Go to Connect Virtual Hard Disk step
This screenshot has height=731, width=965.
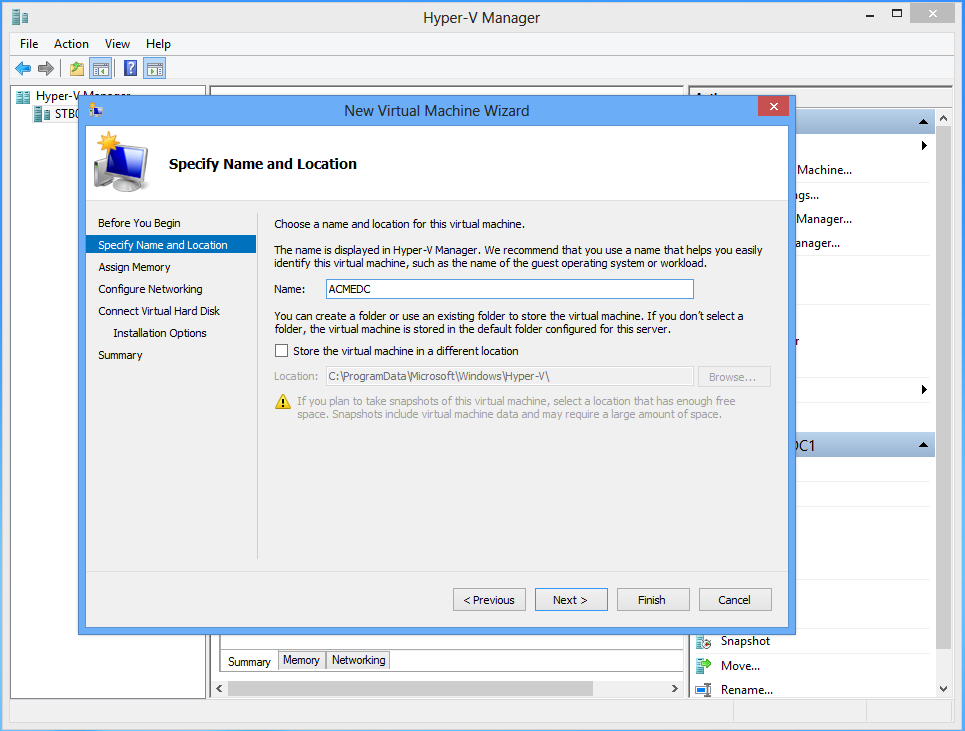tap(159, 311)
